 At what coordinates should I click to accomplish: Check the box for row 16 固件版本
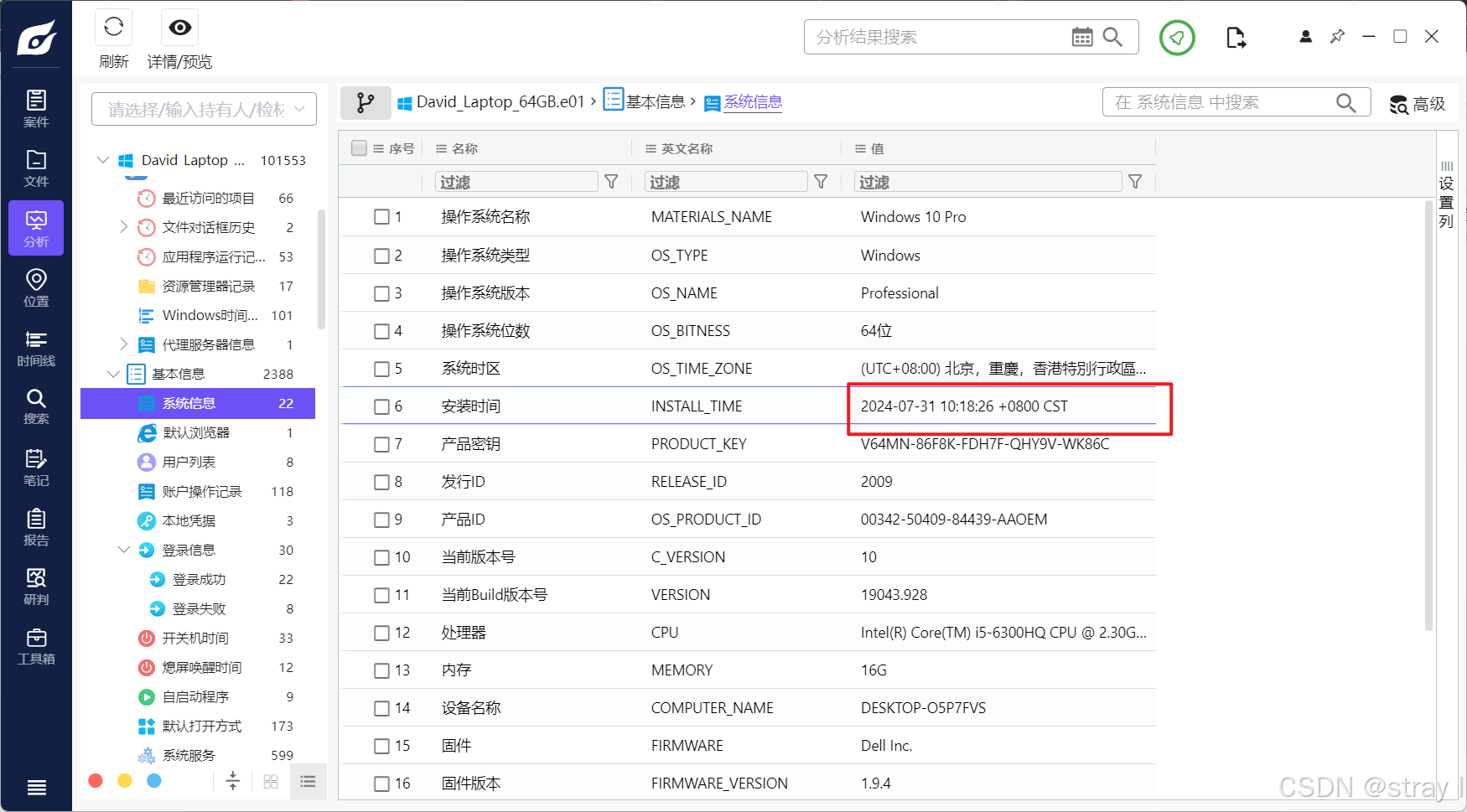[381, 784]
